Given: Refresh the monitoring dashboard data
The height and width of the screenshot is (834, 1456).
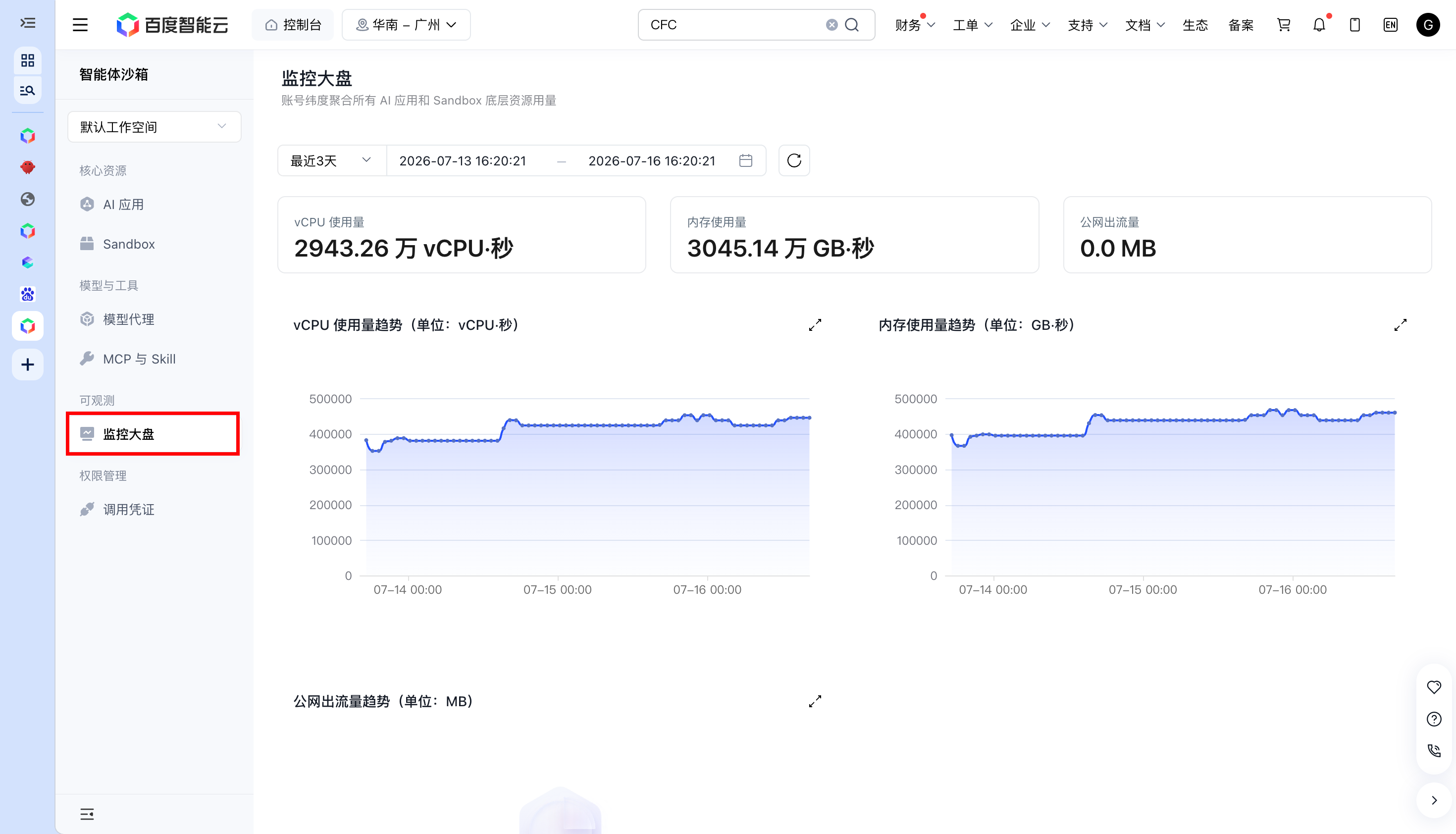Looking at the screenshot, I should [x=794, y=160].
